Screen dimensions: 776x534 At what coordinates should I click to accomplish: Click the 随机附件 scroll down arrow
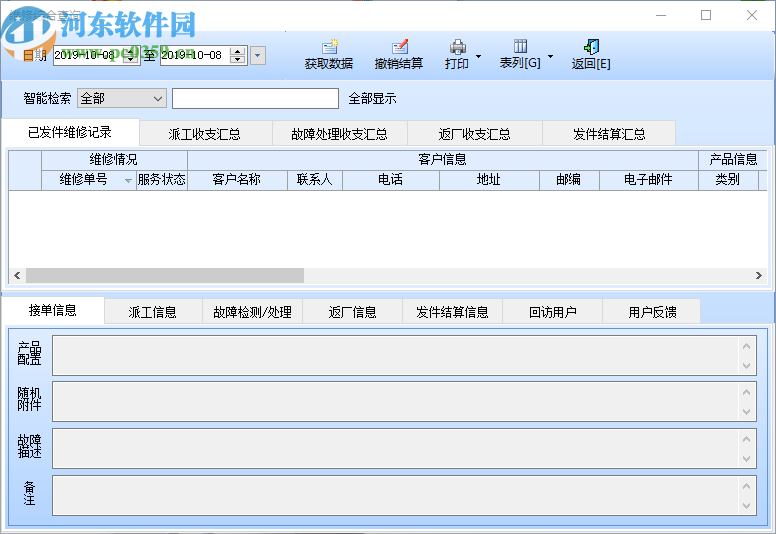[747, 412]
